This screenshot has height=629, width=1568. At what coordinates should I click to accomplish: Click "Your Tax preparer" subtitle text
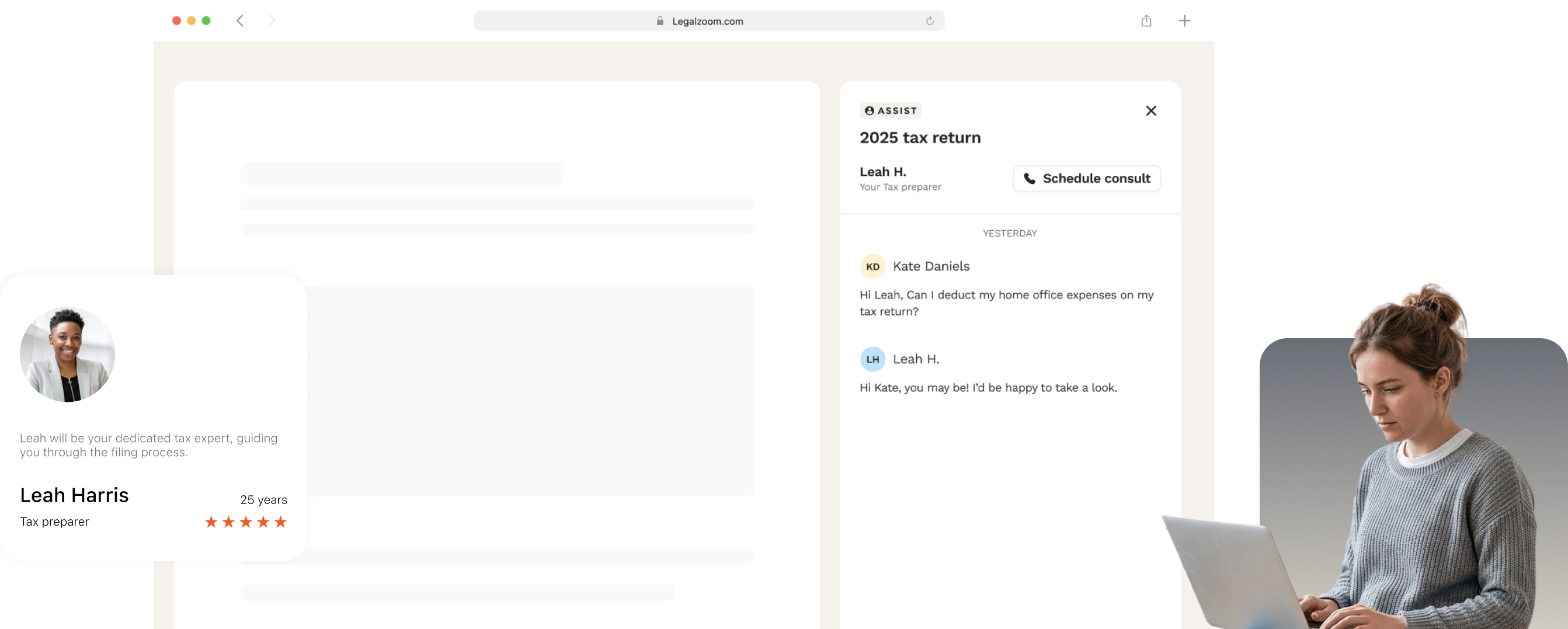tap(901, 187)
